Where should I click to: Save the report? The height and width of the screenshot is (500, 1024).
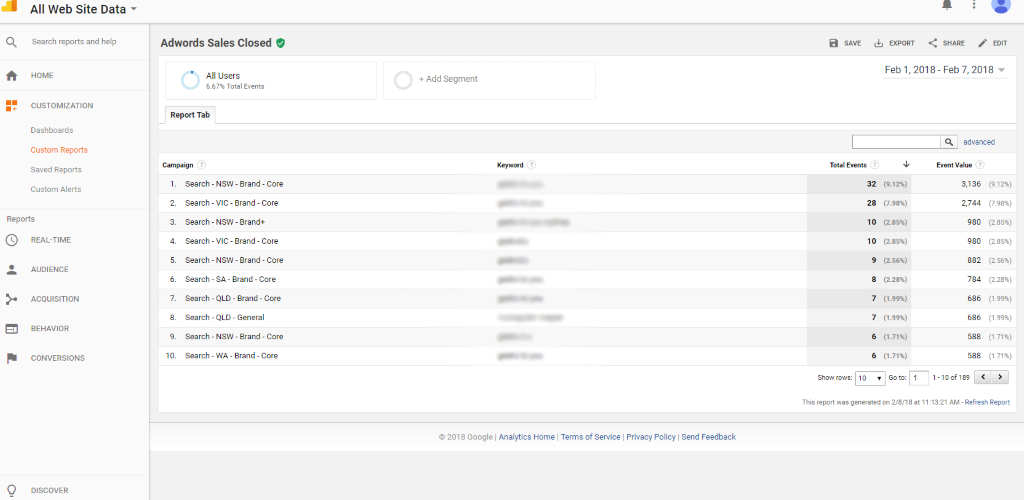click(845, 43)
